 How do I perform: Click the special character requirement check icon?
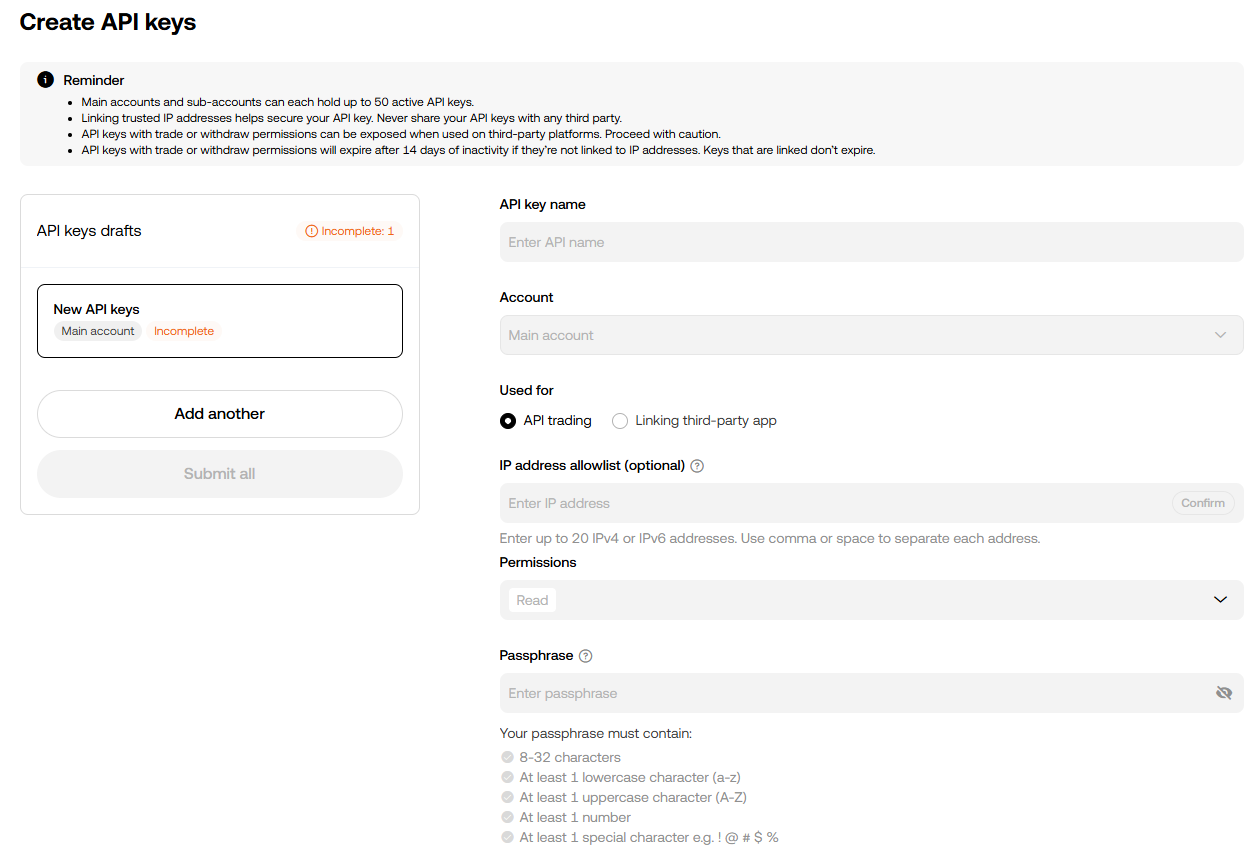(x=508, y=837)
